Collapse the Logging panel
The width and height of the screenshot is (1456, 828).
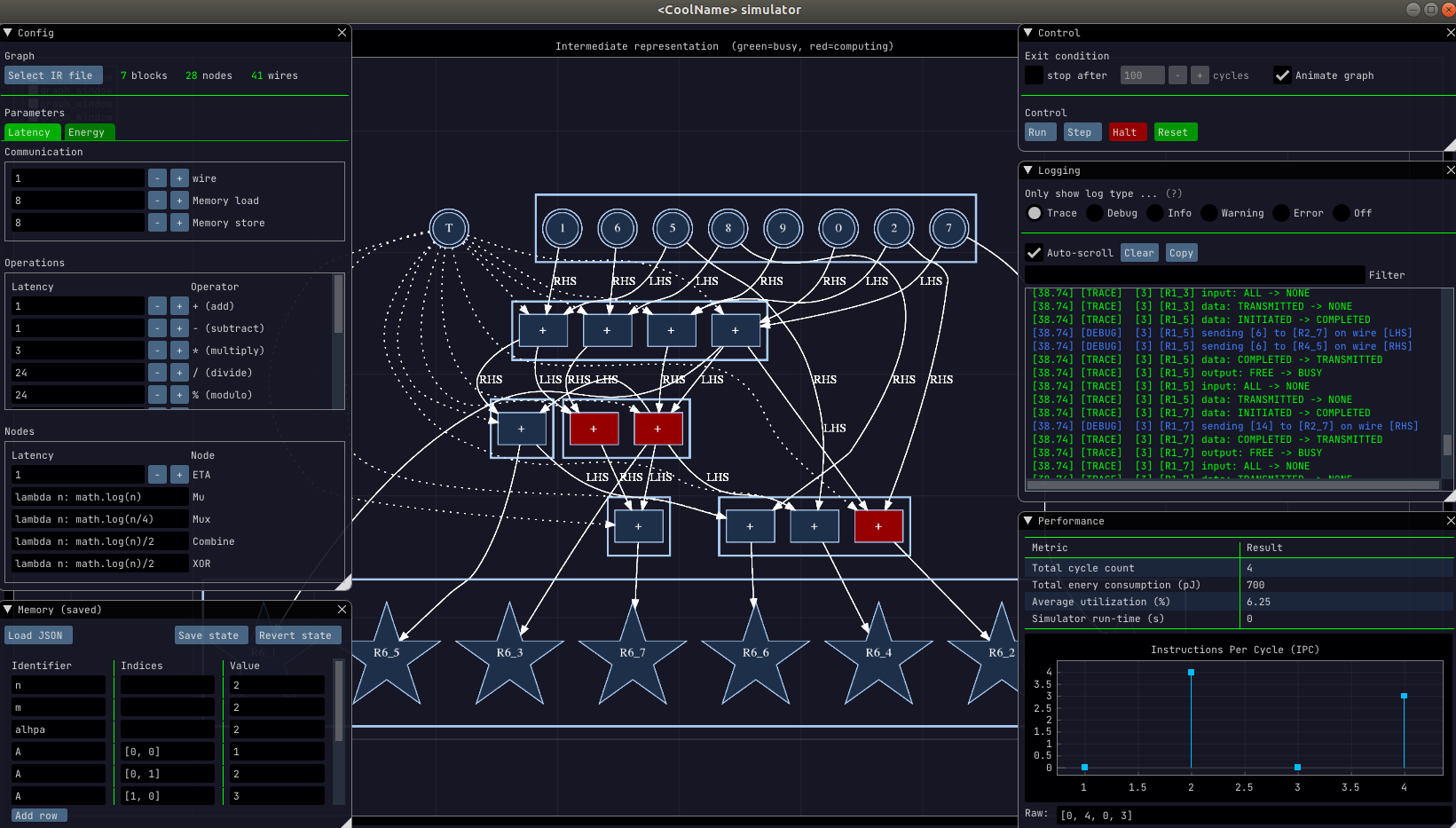tap(1028, 170)
